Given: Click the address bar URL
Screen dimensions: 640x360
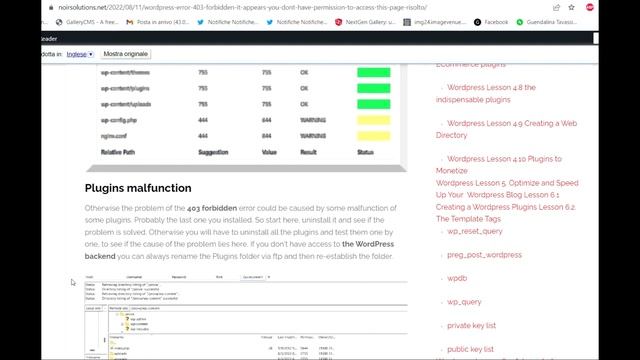Looking at the screenshot, I should [242, 7].
